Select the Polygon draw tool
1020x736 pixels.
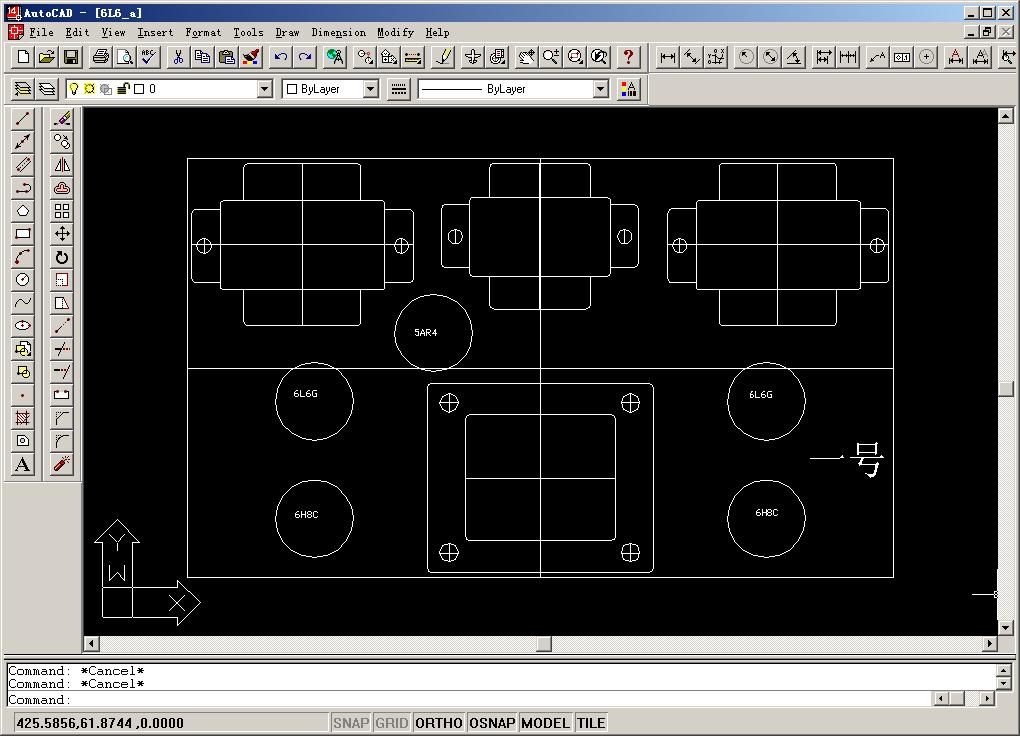[x=23, y=211]
